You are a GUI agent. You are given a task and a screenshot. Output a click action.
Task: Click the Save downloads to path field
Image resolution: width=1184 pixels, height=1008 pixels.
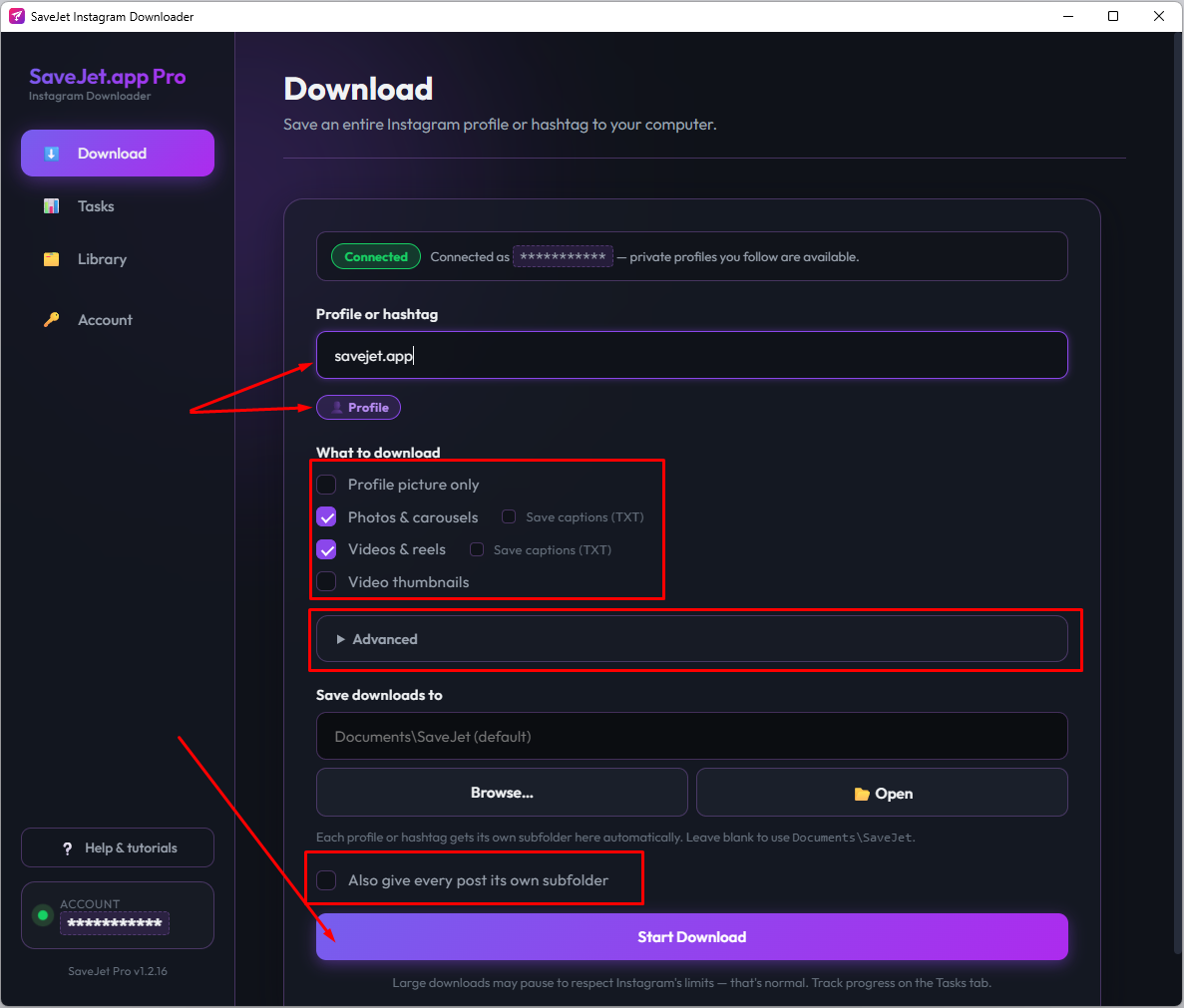coord(691,736)
